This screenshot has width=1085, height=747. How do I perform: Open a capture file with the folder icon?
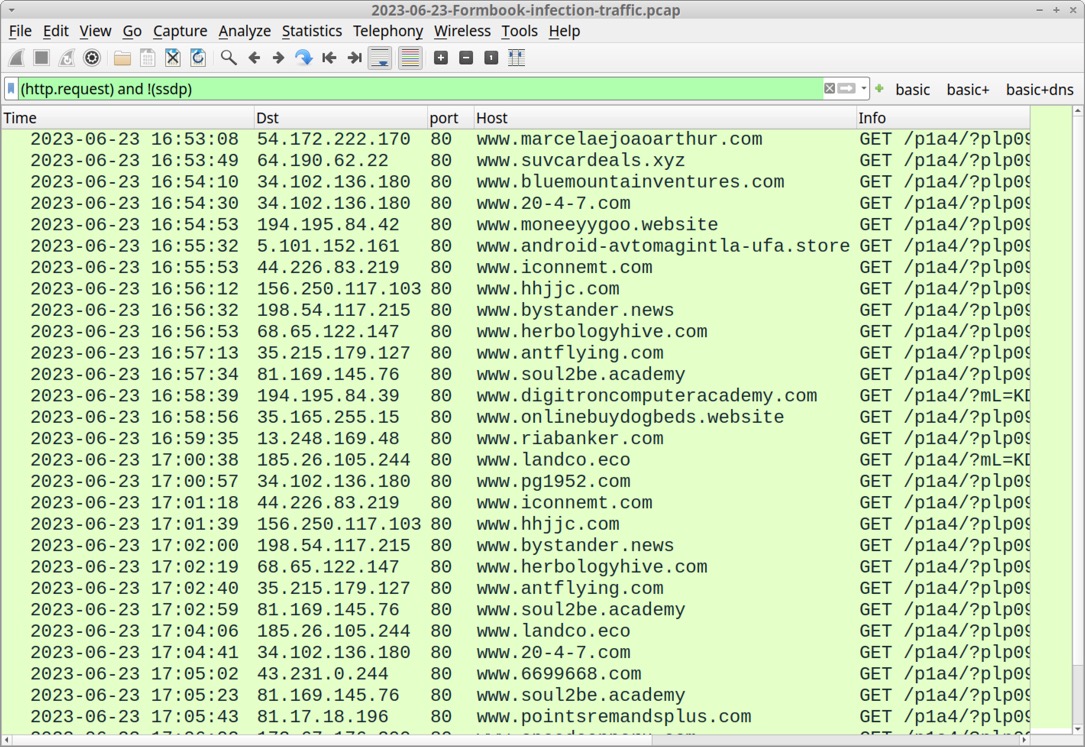pyautogui.click(x=122, y=58)
